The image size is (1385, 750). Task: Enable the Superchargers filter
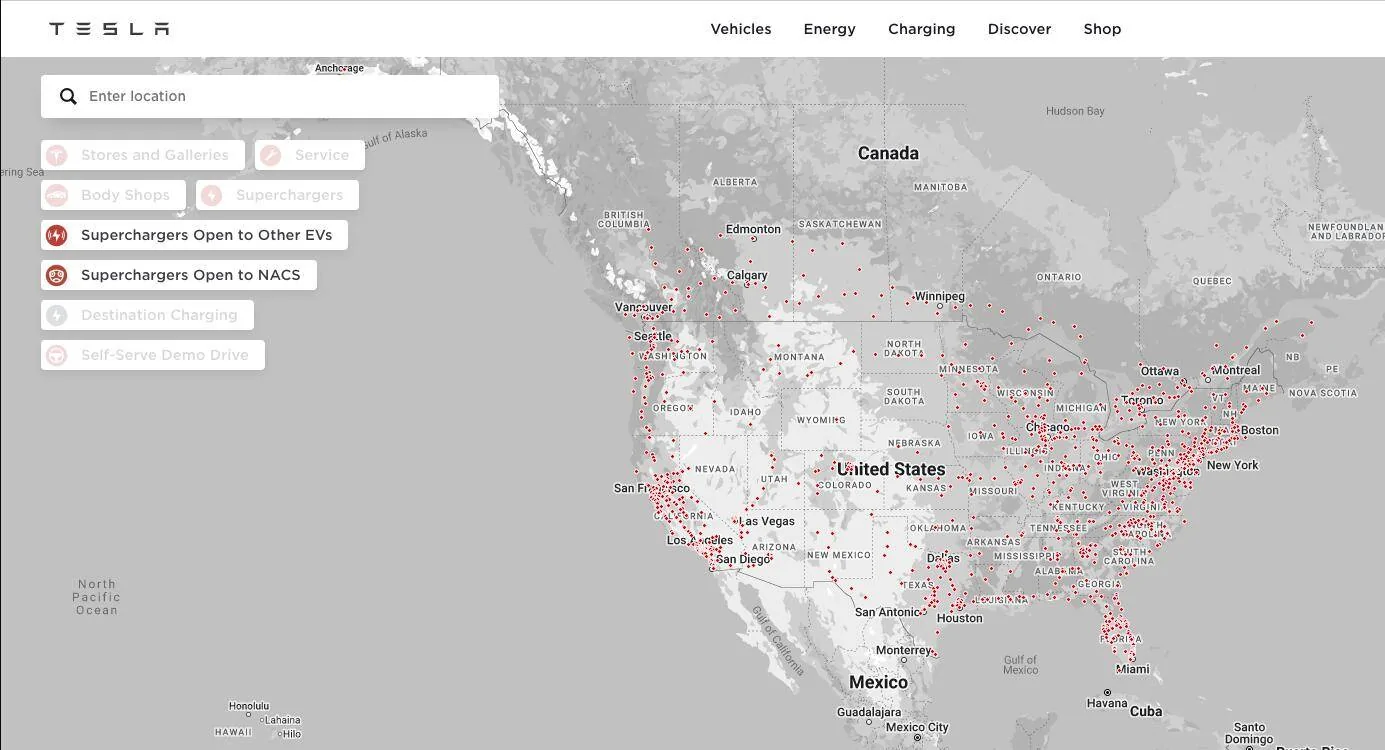[277, 195]
